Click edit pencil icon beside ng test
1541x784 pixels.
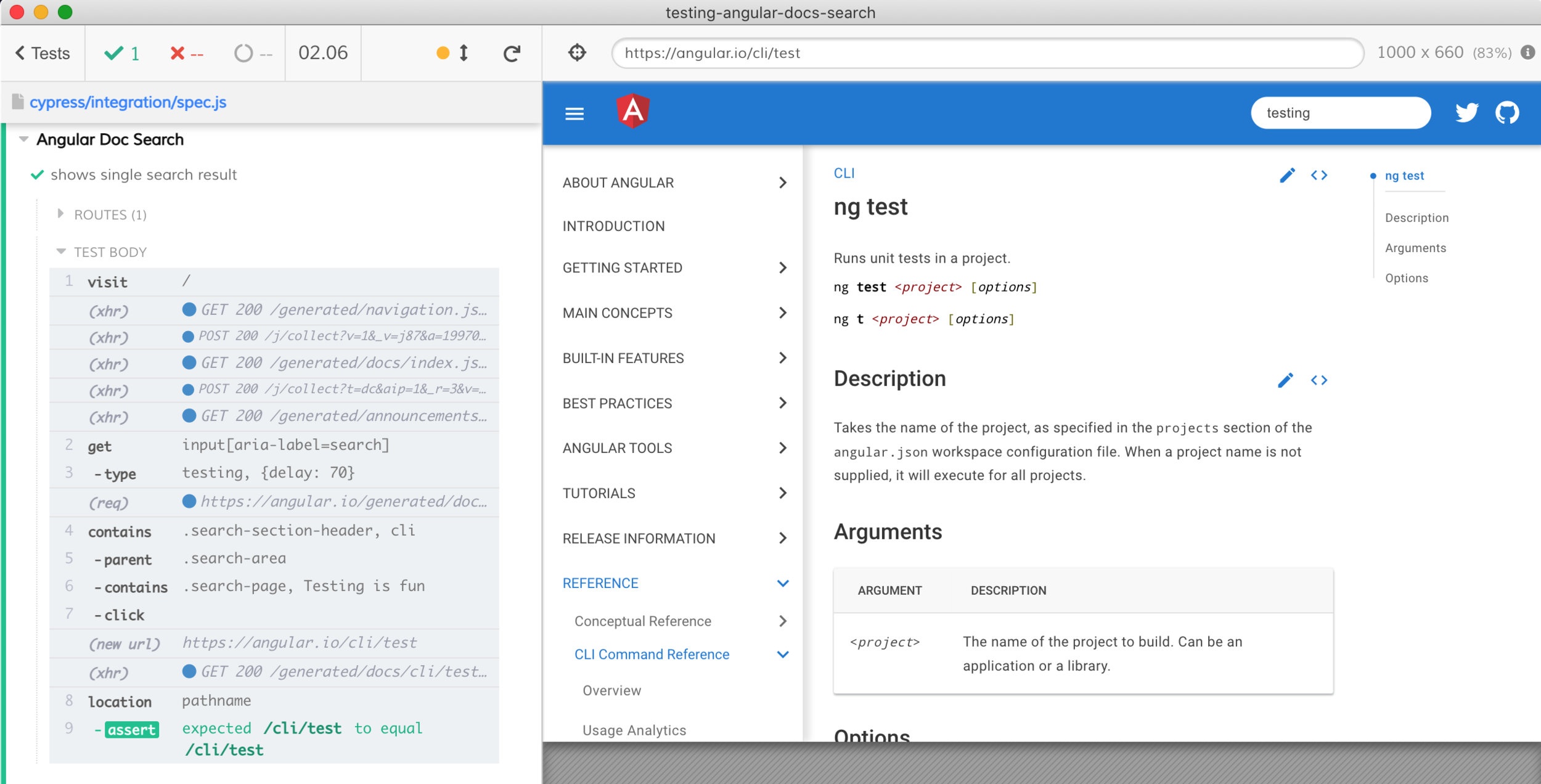1287,176
